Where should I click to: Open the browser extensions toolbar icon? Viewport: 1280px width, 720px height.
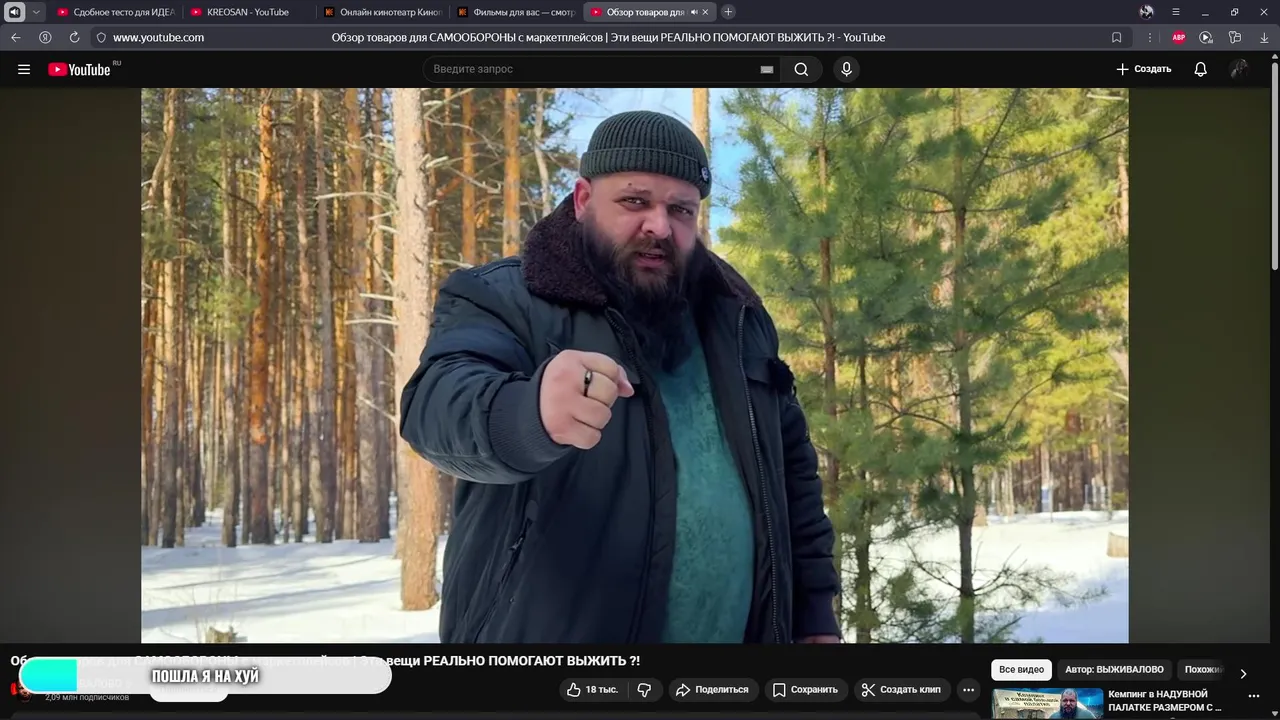coord(1235,37)
